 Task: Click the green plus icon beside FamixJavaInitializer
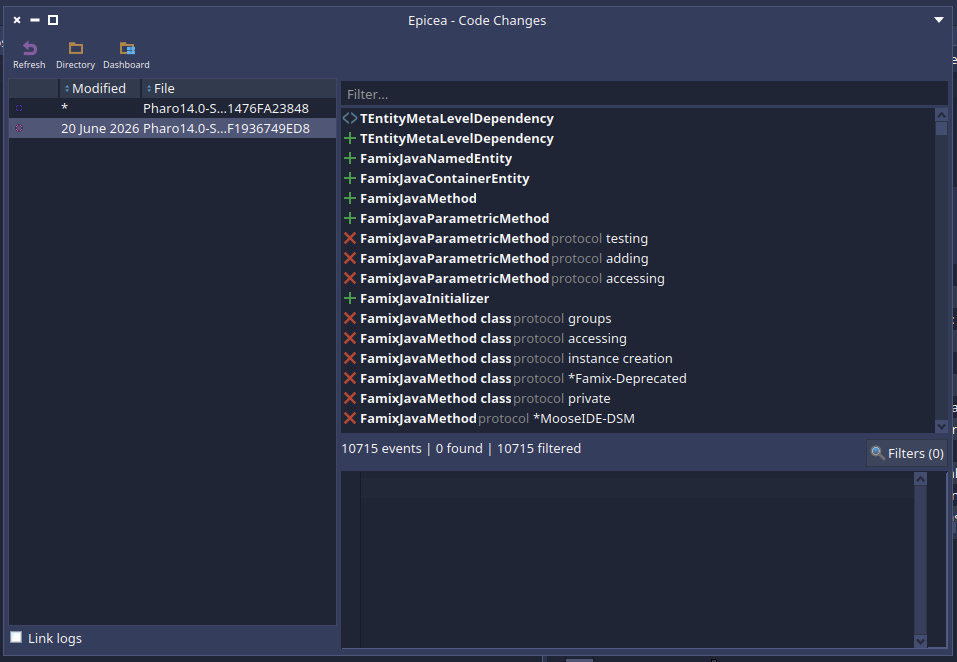(x=350, y=298)
